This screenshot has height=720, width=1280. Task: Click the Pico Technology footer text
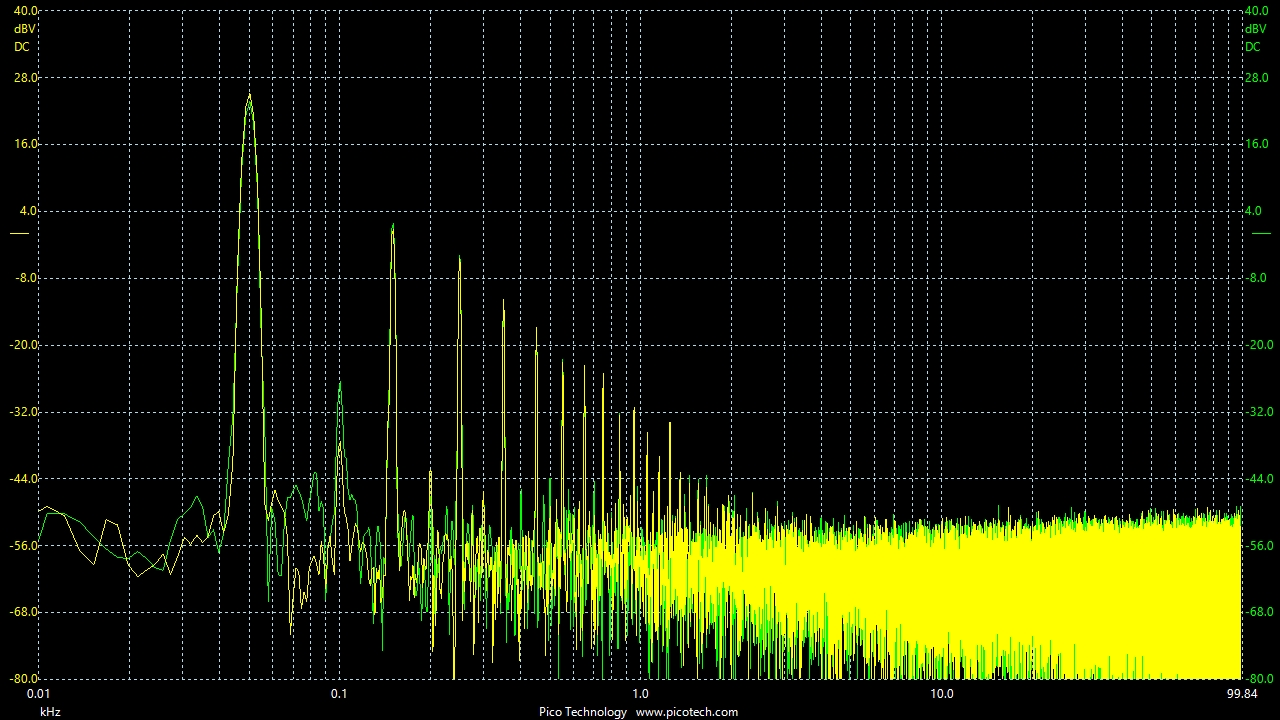(x=583, y=712)
